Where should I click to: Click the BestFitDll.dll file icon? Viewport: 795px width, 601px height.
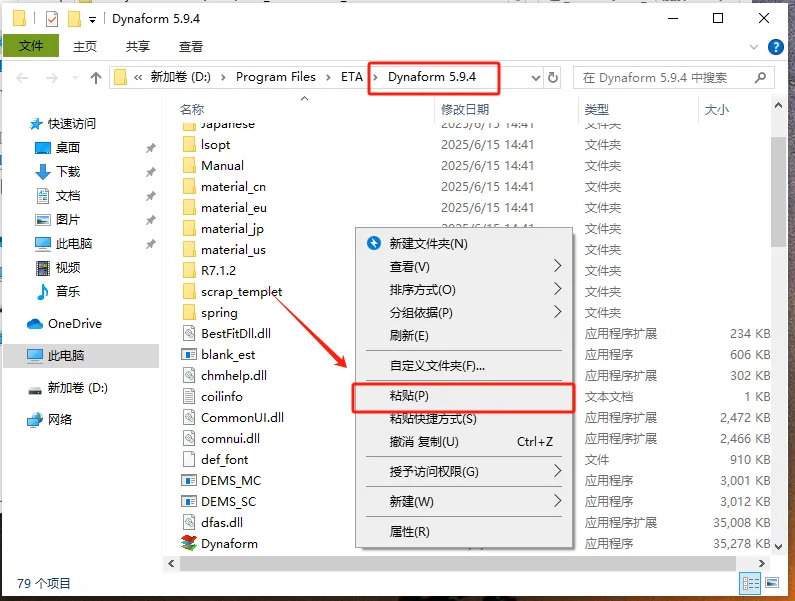189,333
